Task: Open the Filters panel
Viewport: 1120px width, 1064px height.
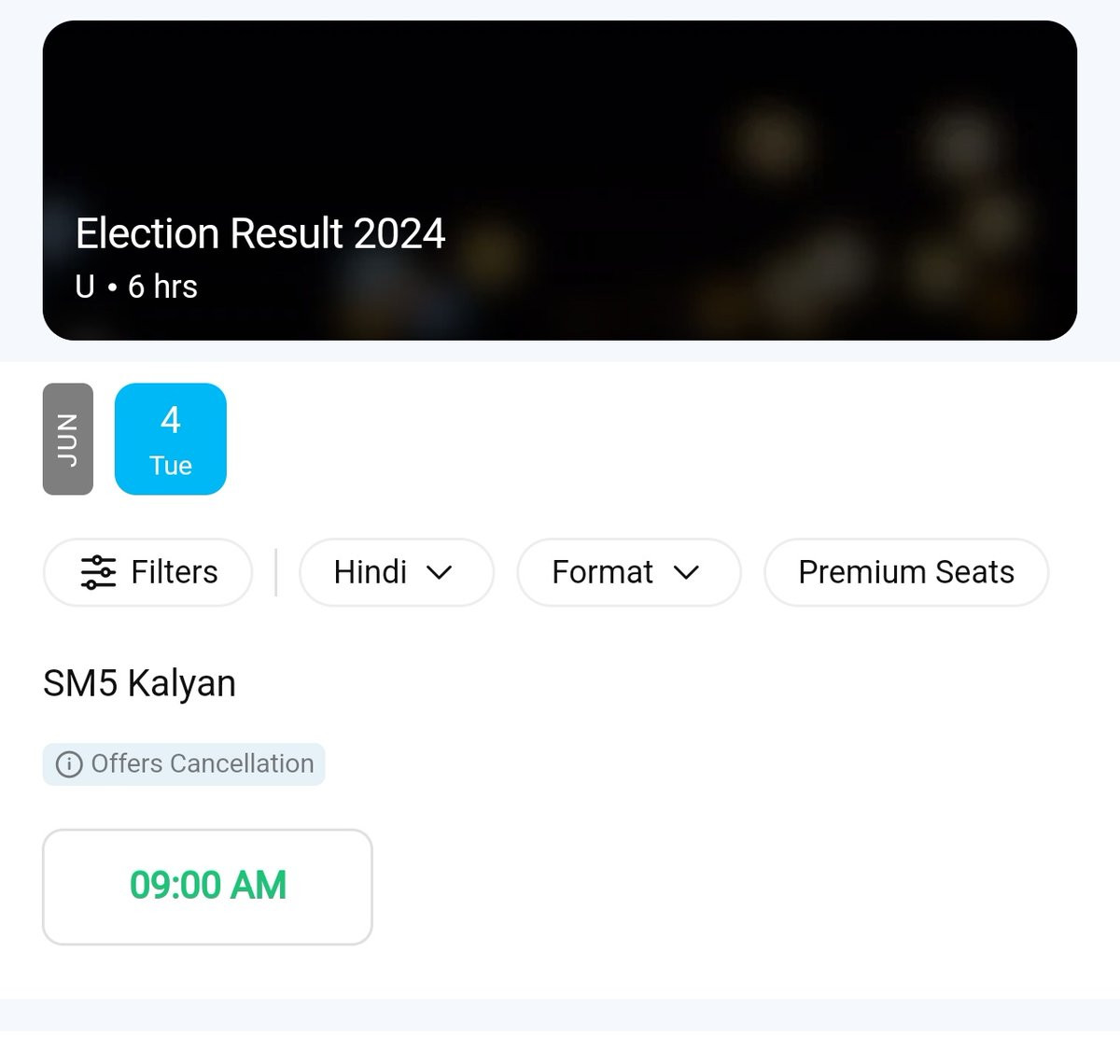Action: coord(175,572)
